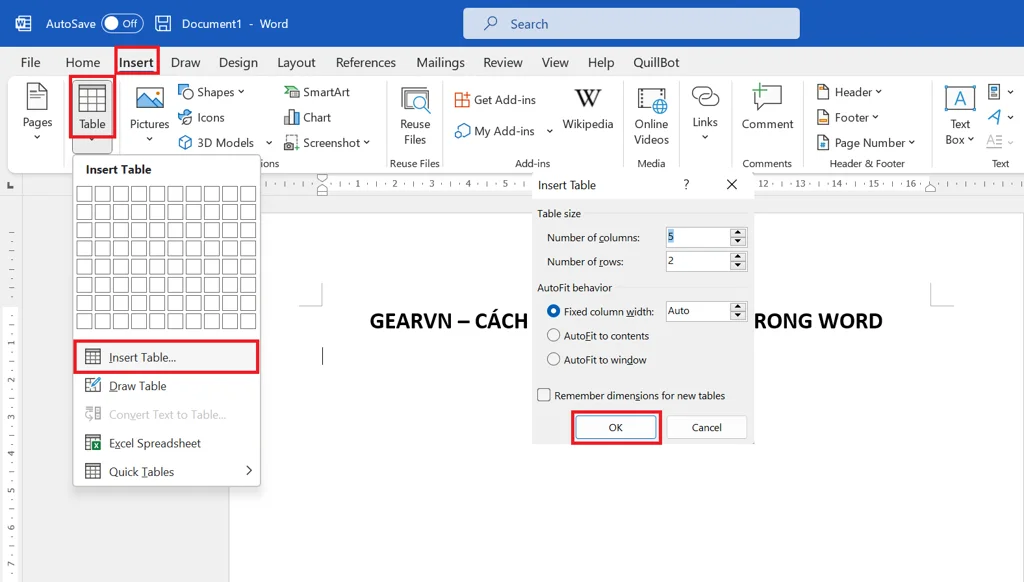The image size is (1024, 582).
Task: Click the Search box in title bar
Action: (631, 24)
